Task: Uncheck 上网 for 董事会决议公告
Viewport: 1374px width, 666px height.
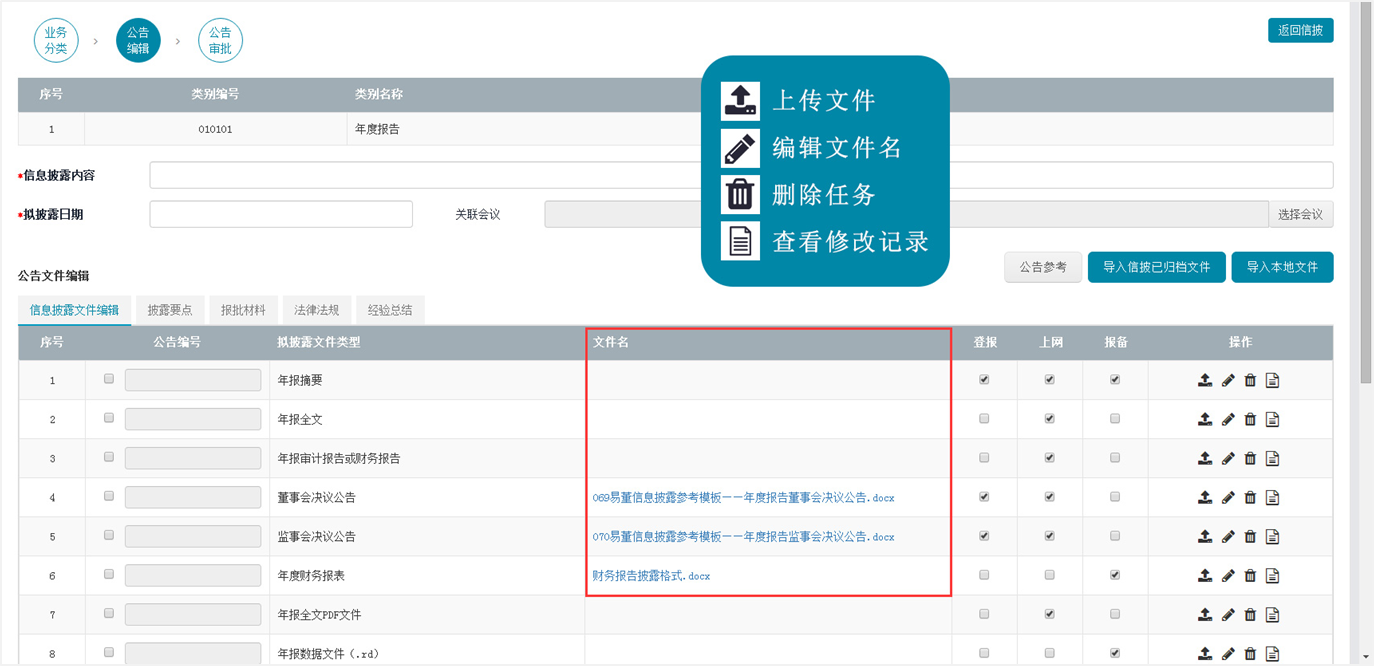Action: pyautogui.click(x=1049, y=496)
